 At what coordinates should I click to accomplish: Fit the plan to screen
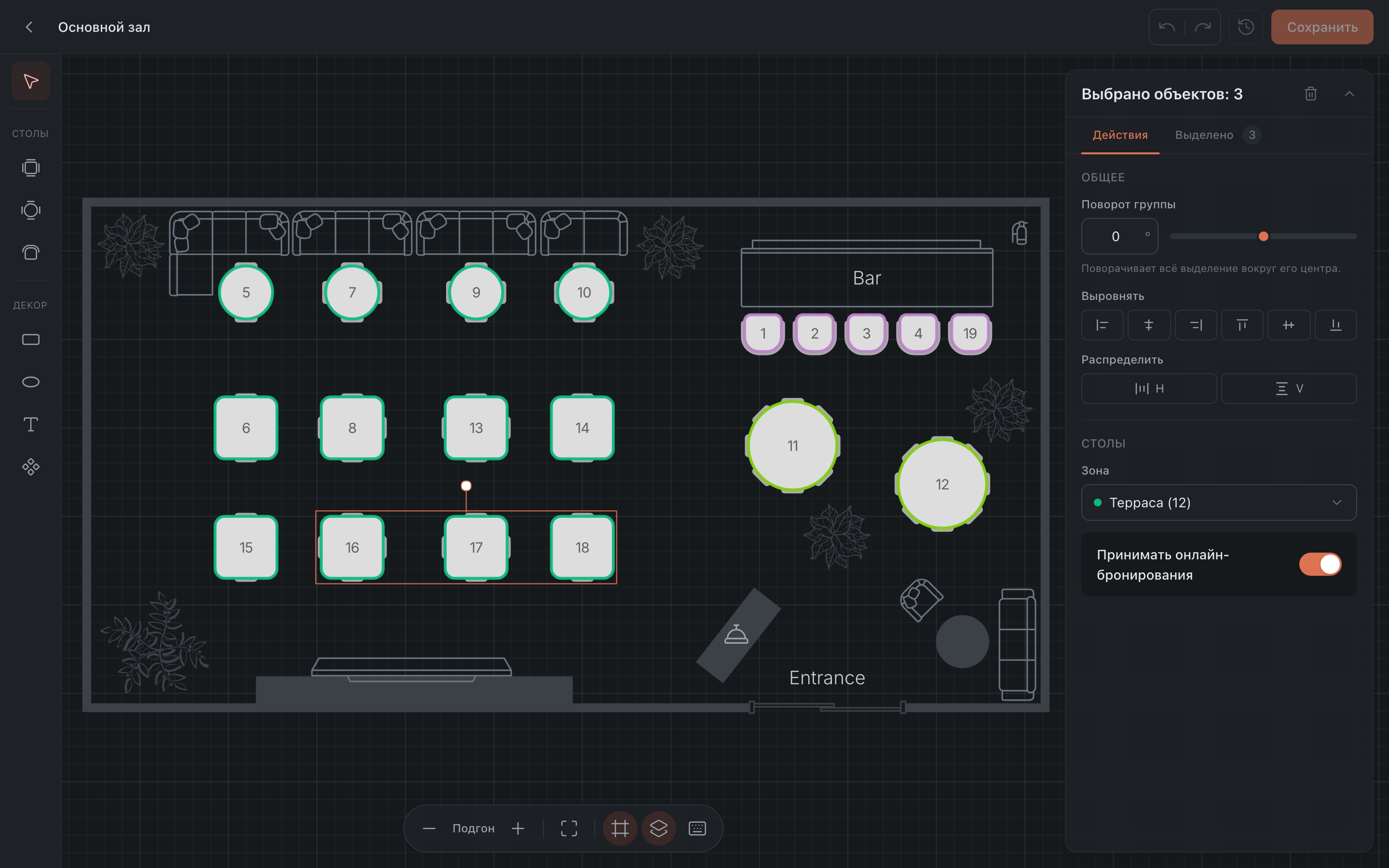569,828
